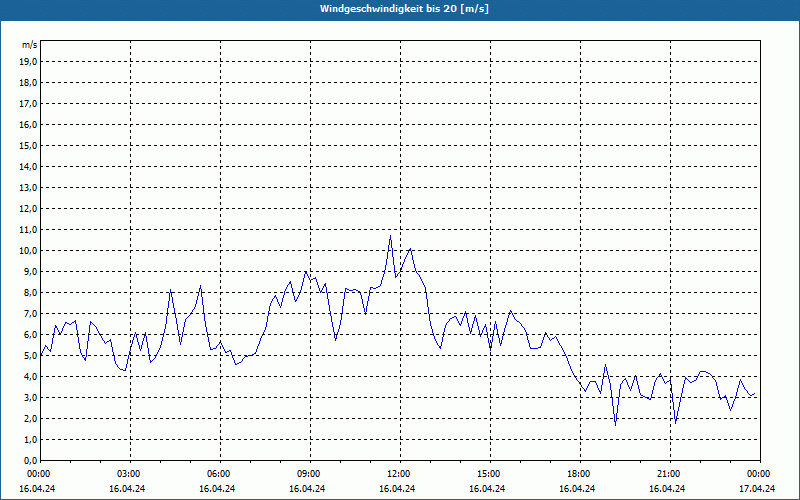Click the 16,0 y-axis label
Image resolution: width=800 pixels, height=500 pixels.
tap(29, 124)
